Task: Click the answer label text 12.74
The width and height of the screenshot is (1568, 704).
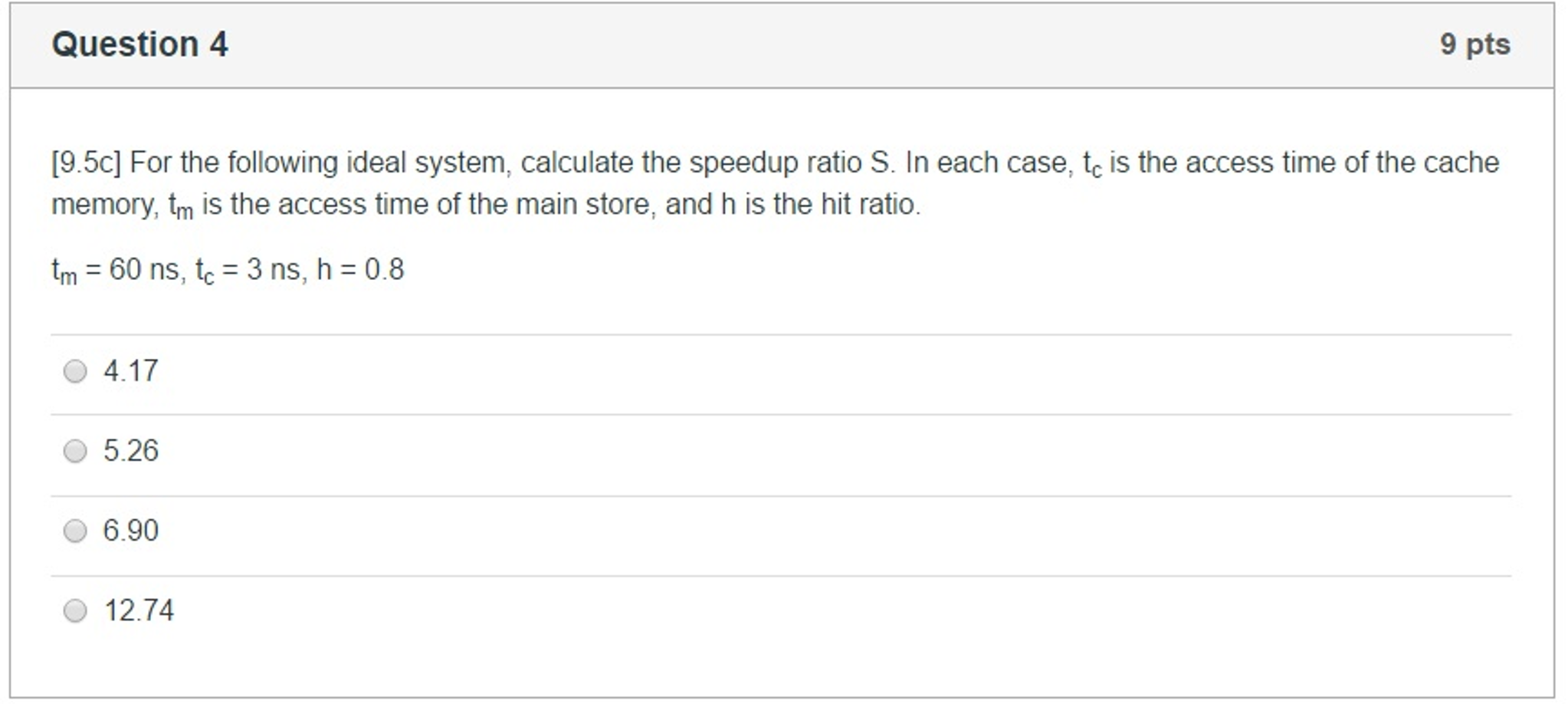Action: (x=138, y=610)
